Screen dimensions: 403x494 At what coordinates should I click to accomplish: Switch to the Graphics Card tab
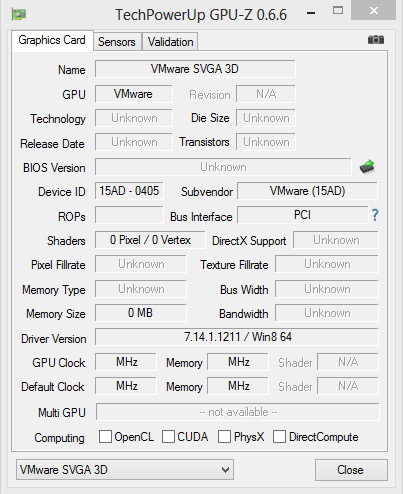pyautogui.click(x=52, y=40)
